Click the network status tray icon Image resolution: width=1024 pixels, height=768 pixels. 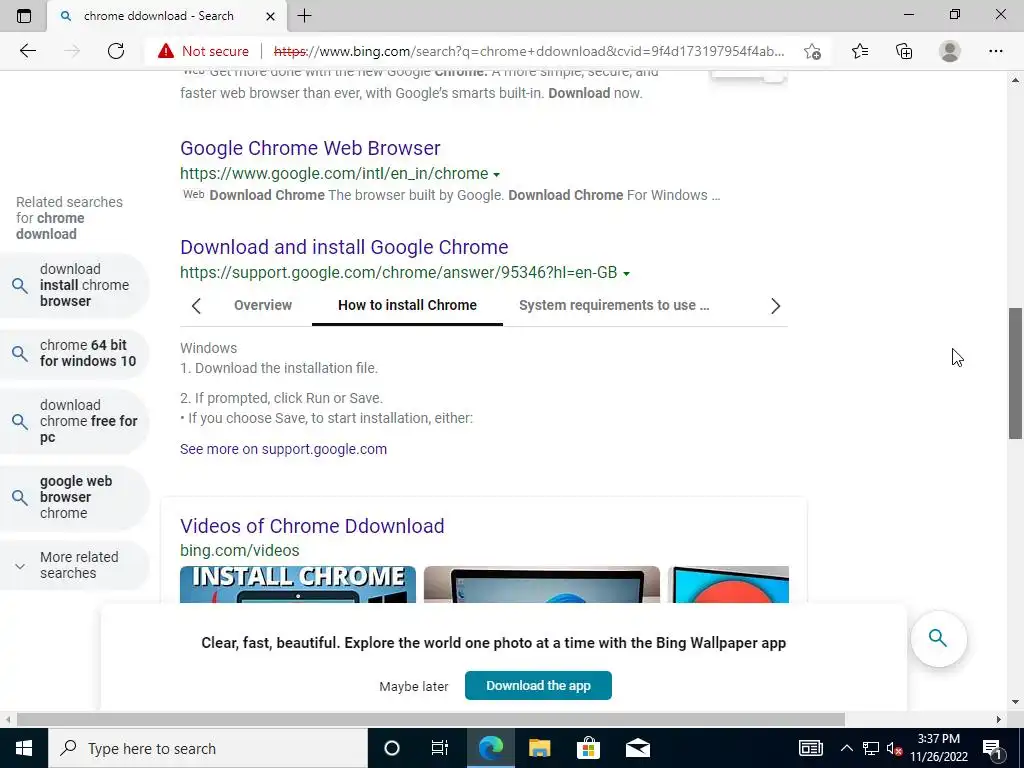[x=871, y=748]
